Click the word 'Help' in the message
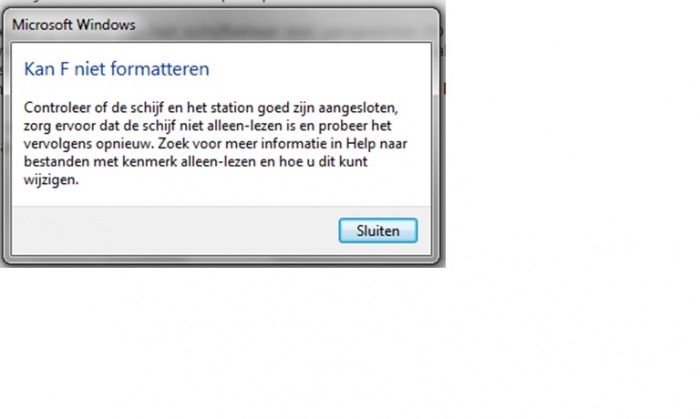Image resolution: width=700 pixels, height=419 pixels. [x=361, y=144]
